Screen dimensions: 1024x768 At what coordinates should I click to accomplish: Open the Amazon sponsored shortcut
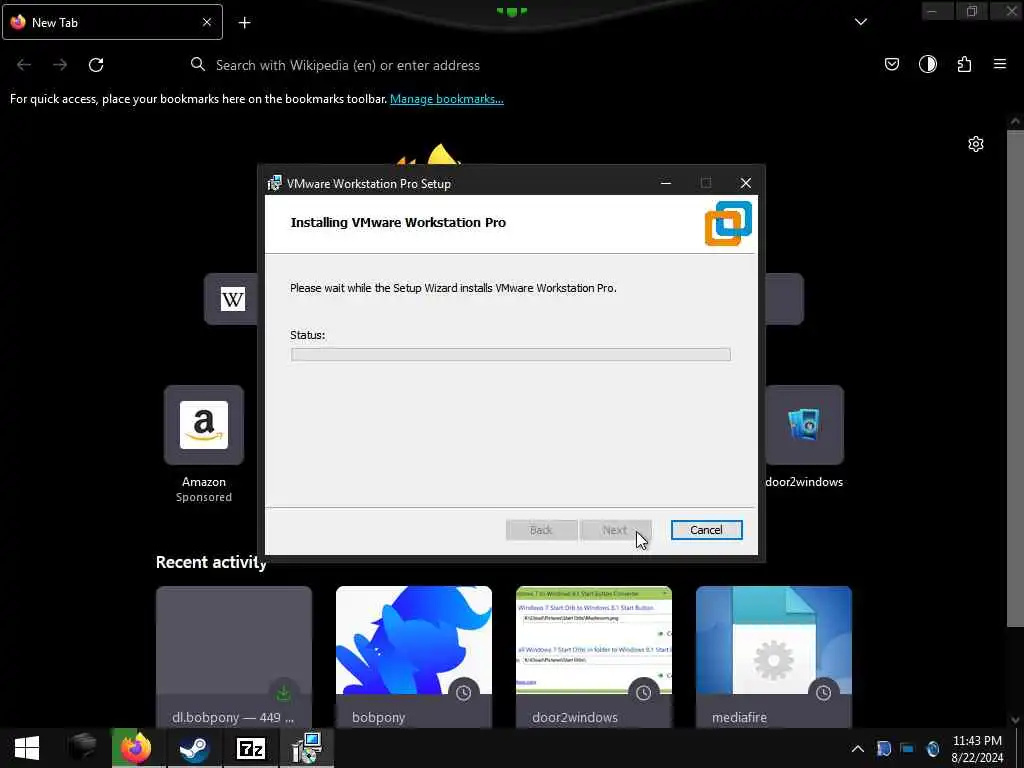(204, 425)
